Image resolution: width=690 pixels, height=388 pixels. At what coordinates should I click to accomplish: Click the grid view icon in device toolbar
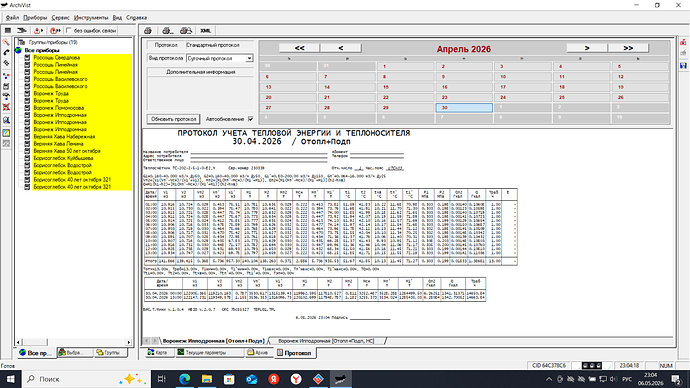pyautogui.click(x=7, y=30)
